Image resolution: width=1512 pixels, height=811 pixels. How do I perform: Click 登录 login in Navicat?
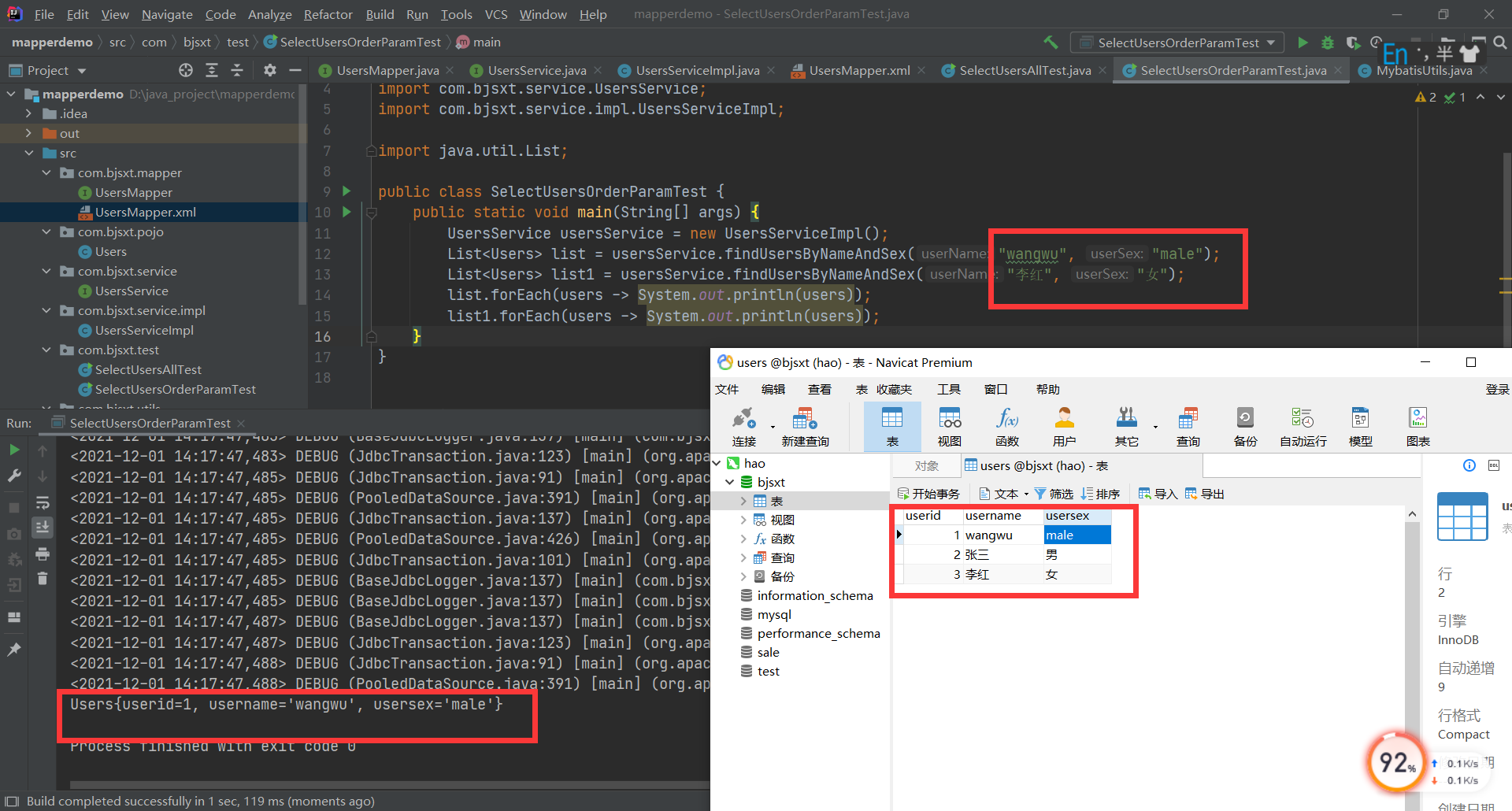coord(1497,389)
